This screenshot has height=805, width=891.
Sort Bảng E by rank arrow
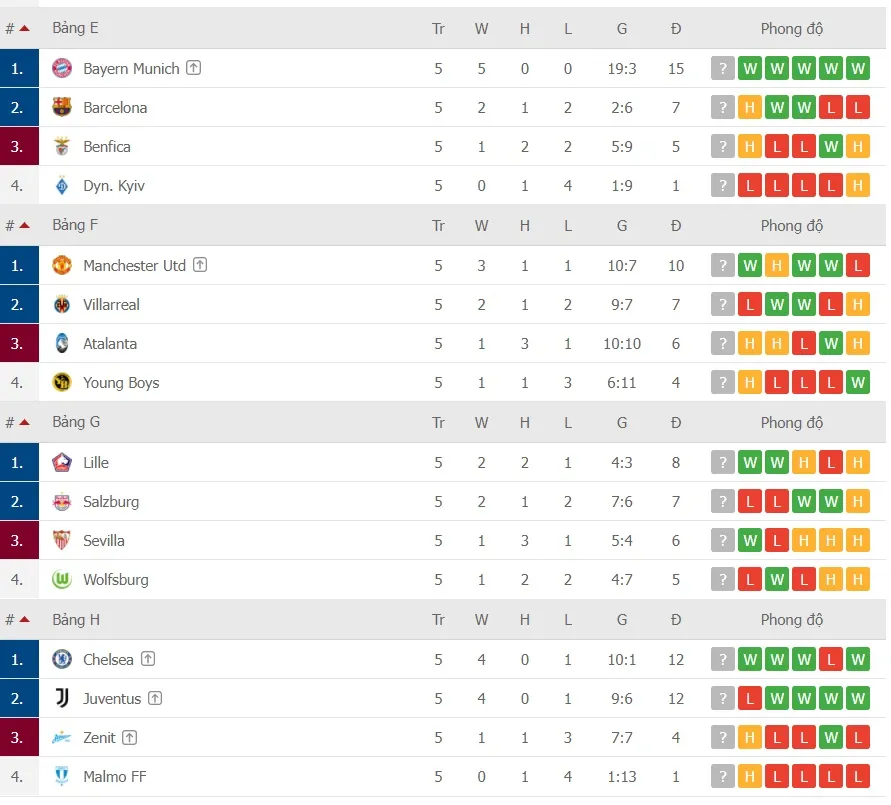(24, 29)
